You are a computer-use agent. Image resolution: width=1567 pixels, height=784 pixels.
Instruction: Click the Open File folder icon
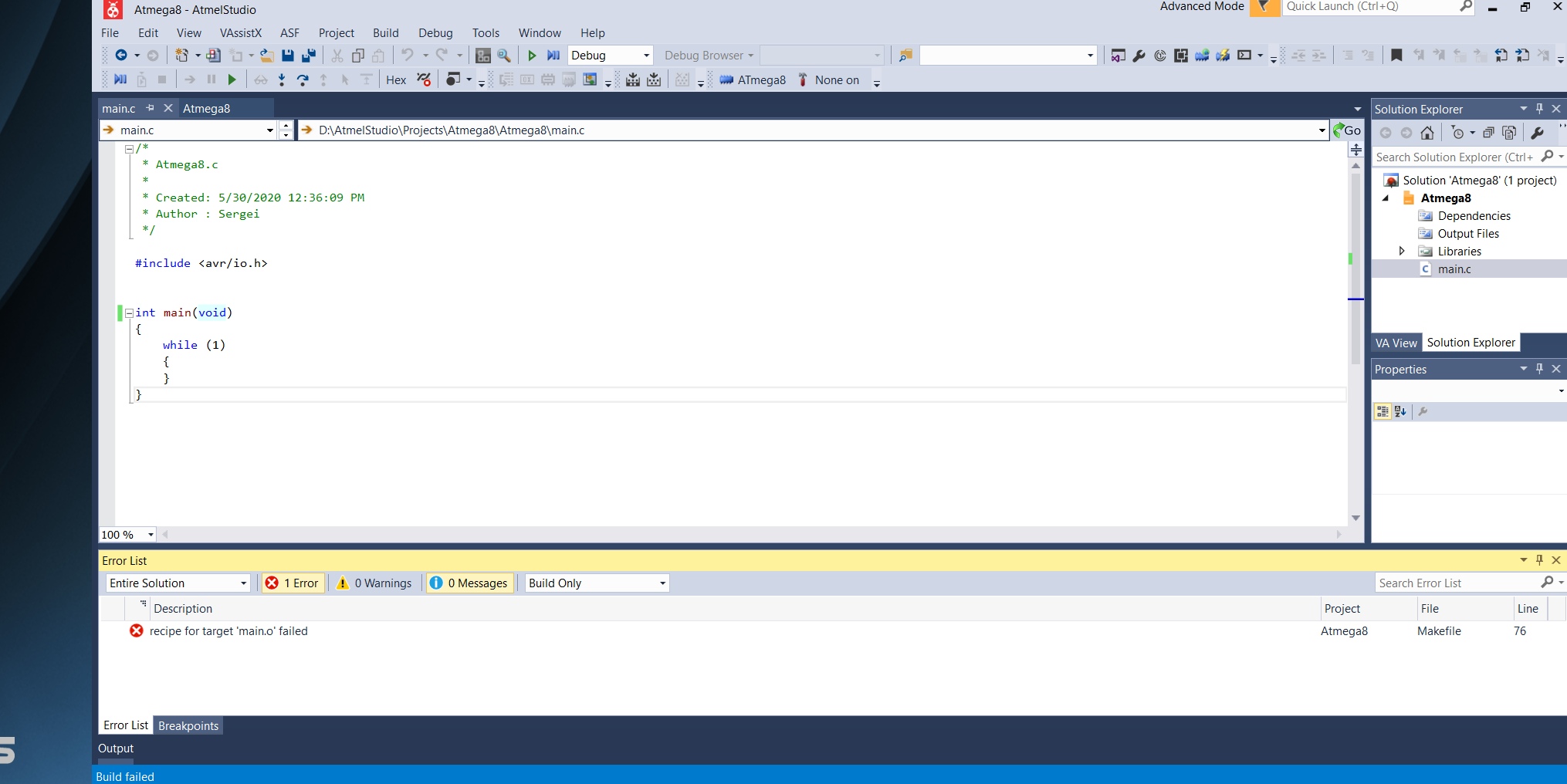tap(266, 56)
